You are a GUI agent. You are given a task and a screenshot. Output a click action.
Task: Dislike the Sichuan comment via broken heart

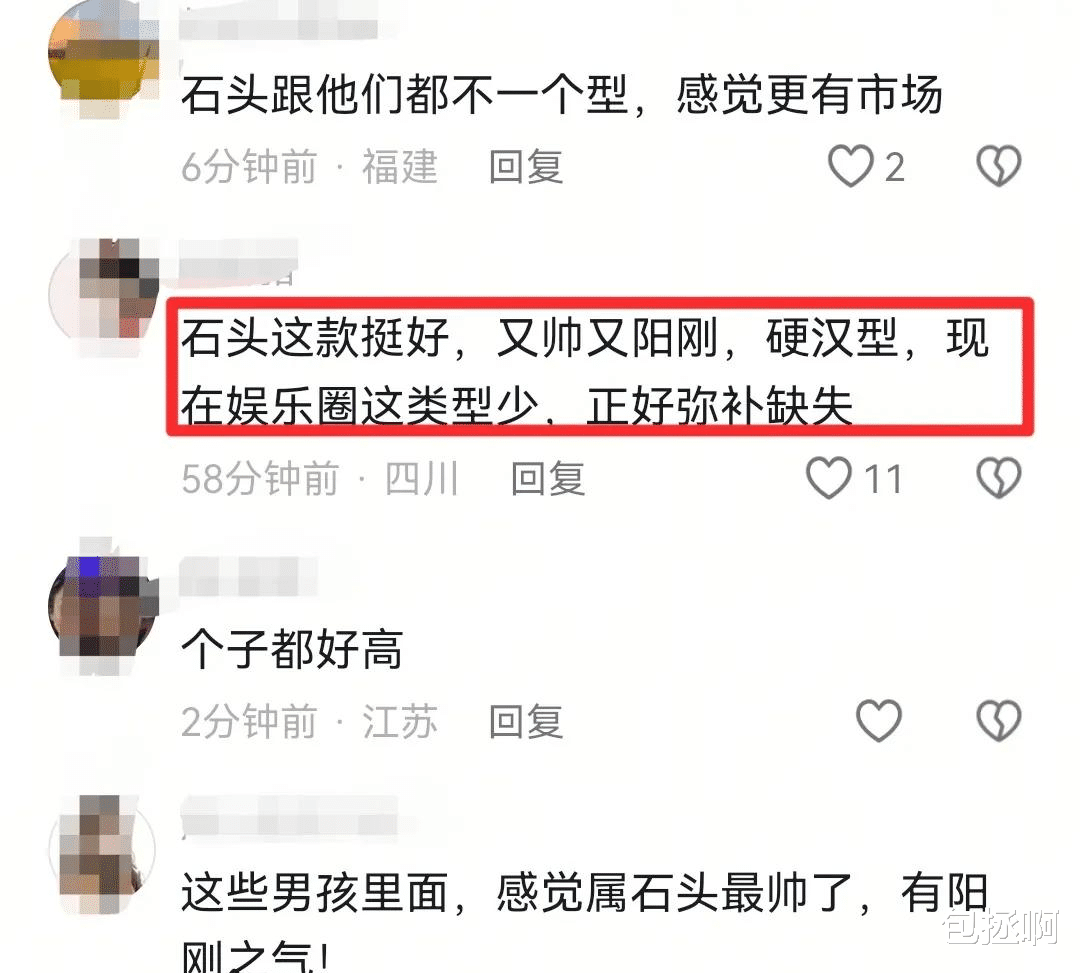coord(999,478)
